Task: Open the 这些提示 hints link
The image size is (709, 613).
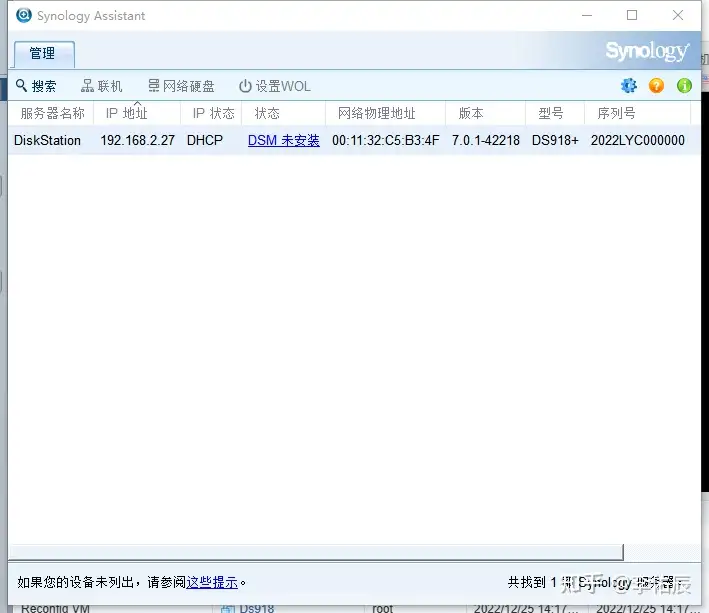Action: pos(212,582)
